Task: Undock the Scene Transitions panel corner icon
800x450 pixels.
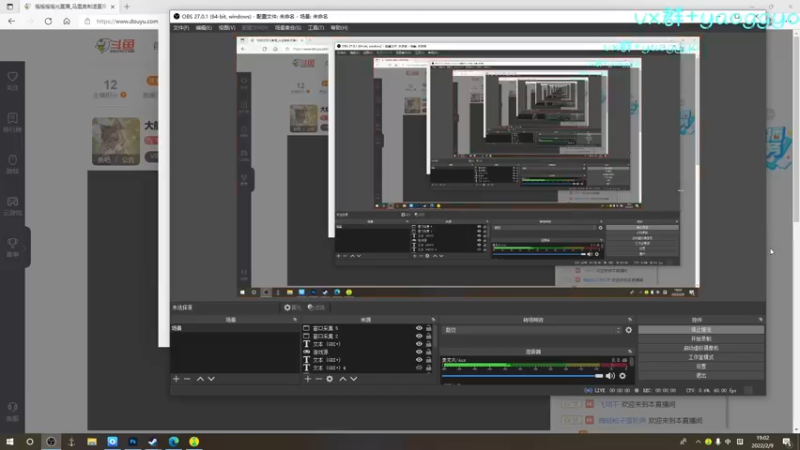Action: click(630, 320)
